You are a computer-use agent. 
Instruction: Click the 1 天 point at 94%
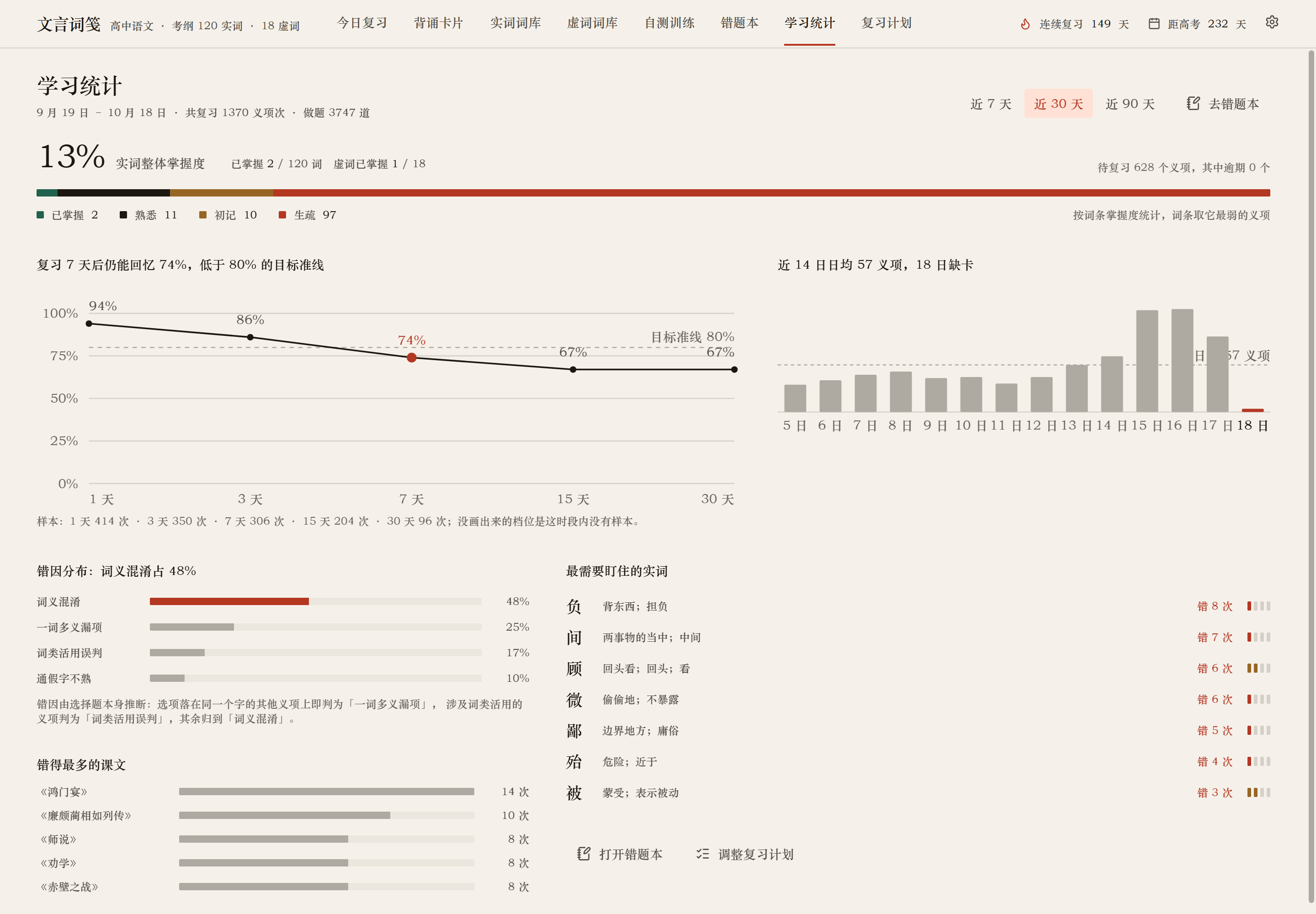89,324
